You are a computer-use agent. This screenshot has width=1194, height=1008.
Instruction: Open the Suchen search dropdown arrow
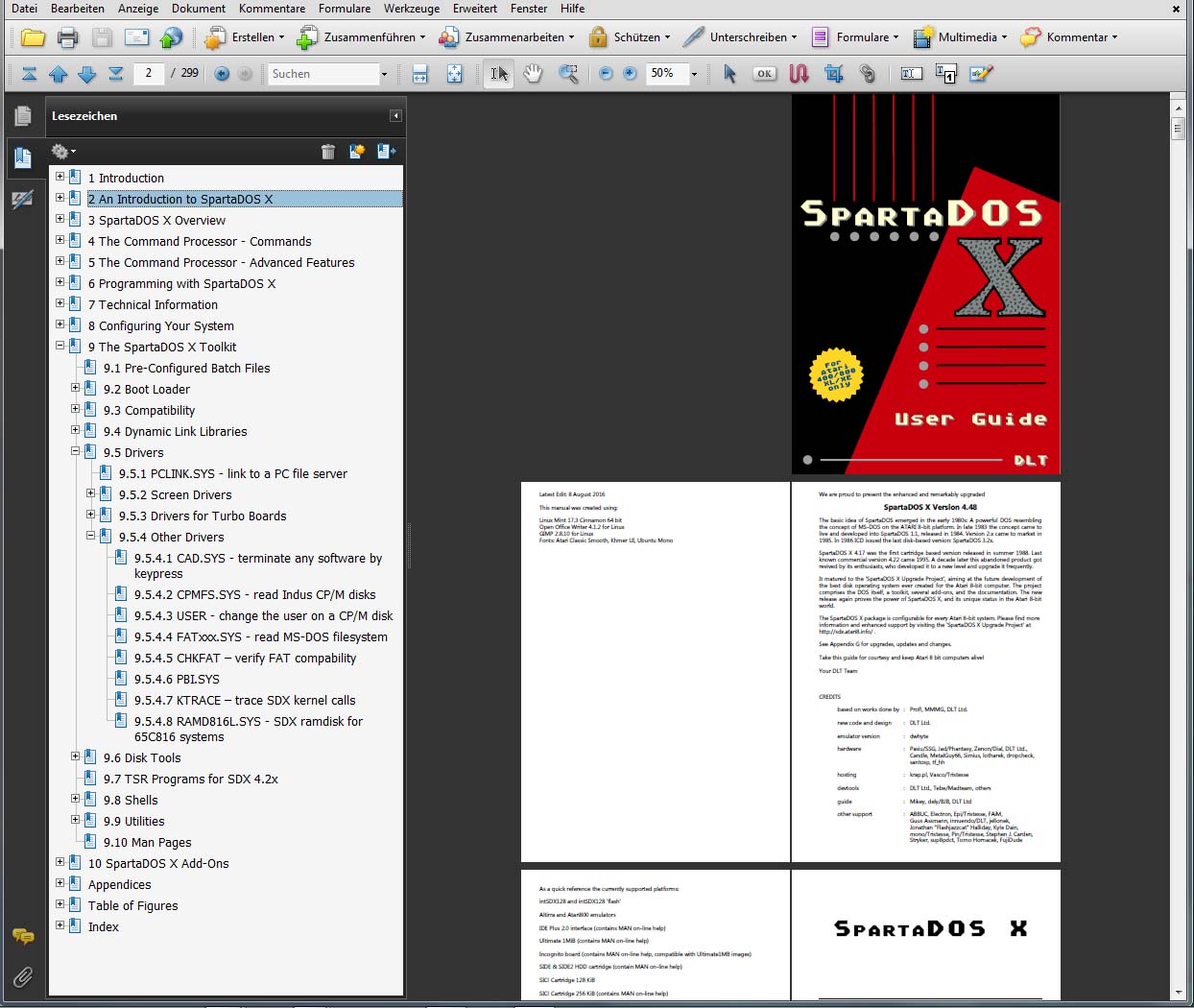pos(384,74)
